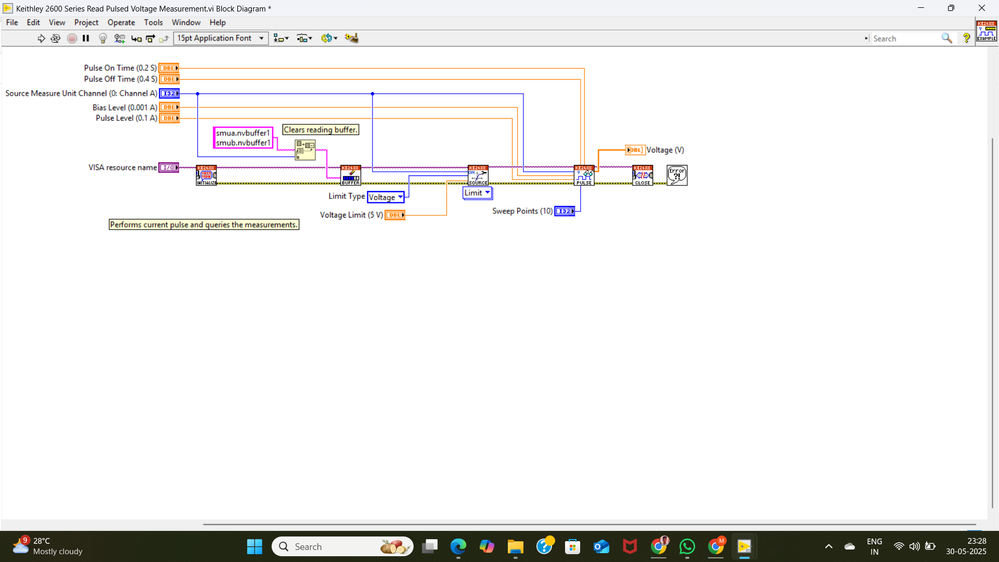Screen dimensions: 999x562
Task: Click the smua.nvbuffer1 string constant
Action: coord(243,133)
